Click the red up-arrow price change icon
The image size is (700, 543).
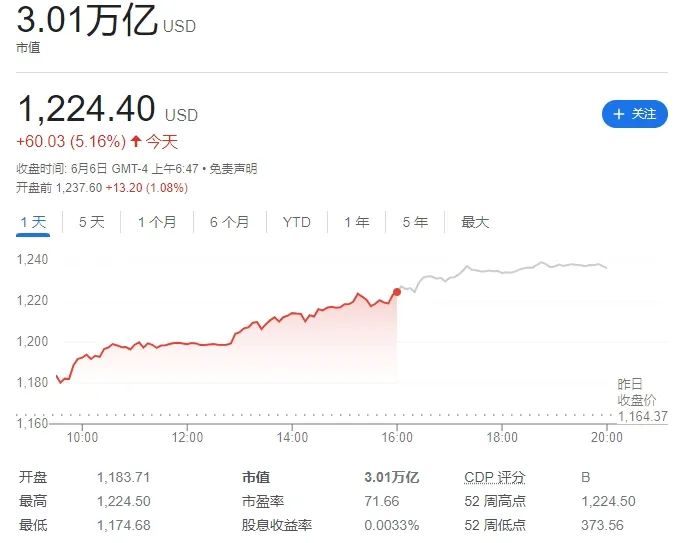[136, 142]
